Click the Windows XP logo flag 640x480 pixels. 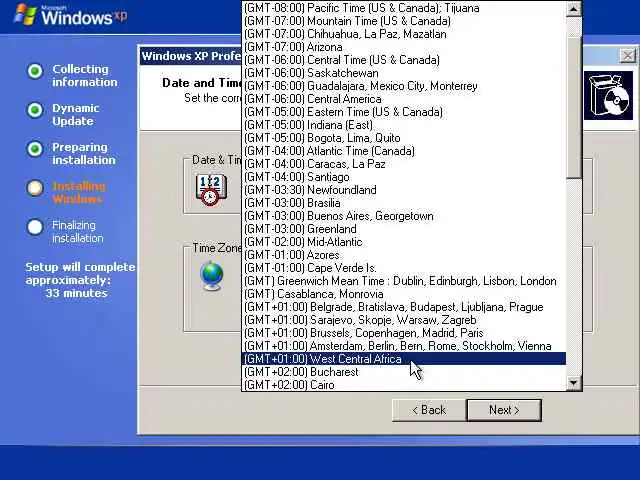tap(24, 14)
